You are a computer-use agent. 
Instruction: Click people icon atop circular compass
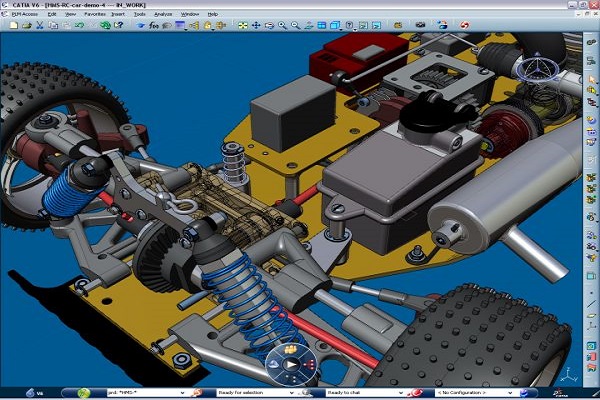291,349
